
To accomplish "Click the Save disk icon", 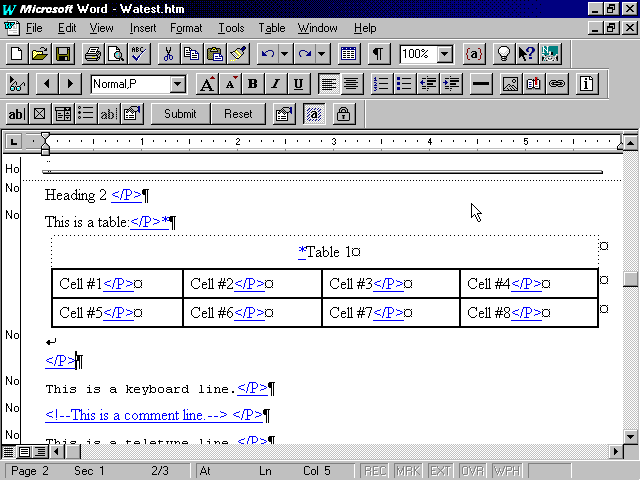I will click(x=62, y=54).
